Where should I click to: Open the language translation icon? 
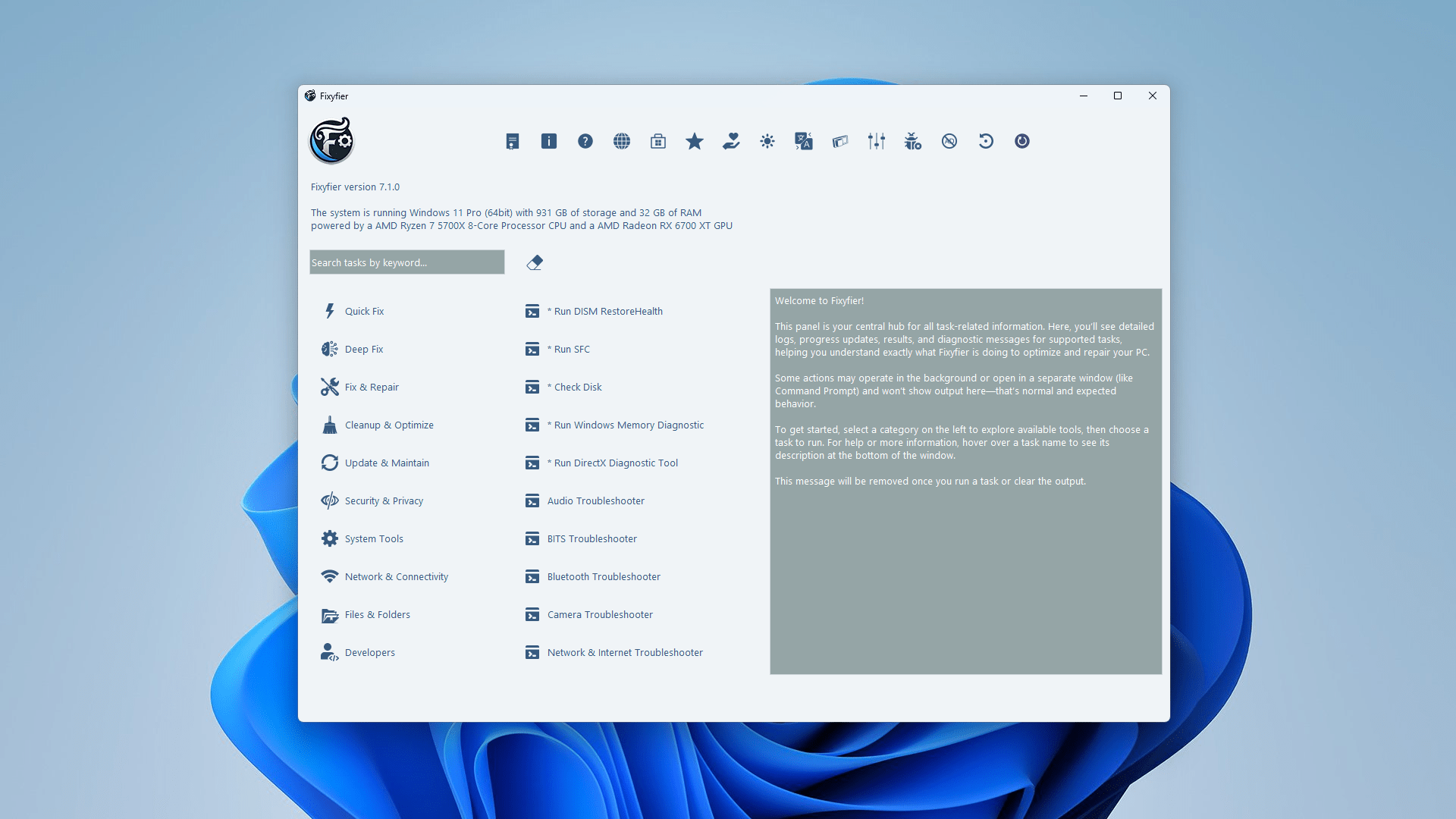[x=803, y=141]
